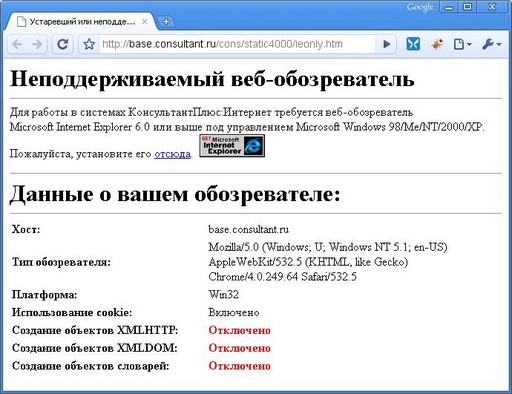
Task: Click the 'Включено' cookie status
Action: [234, 312]
